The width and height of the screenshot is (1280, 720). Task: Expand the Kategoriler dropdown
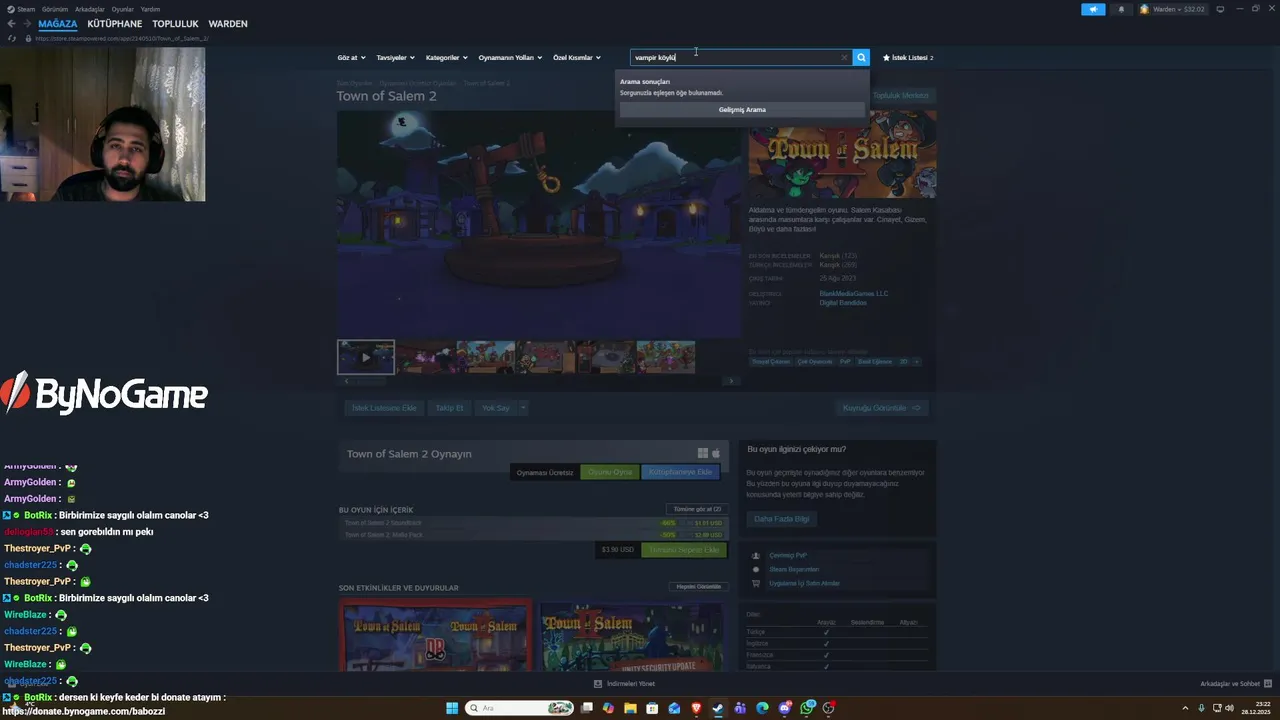click(x=446, y=58)
